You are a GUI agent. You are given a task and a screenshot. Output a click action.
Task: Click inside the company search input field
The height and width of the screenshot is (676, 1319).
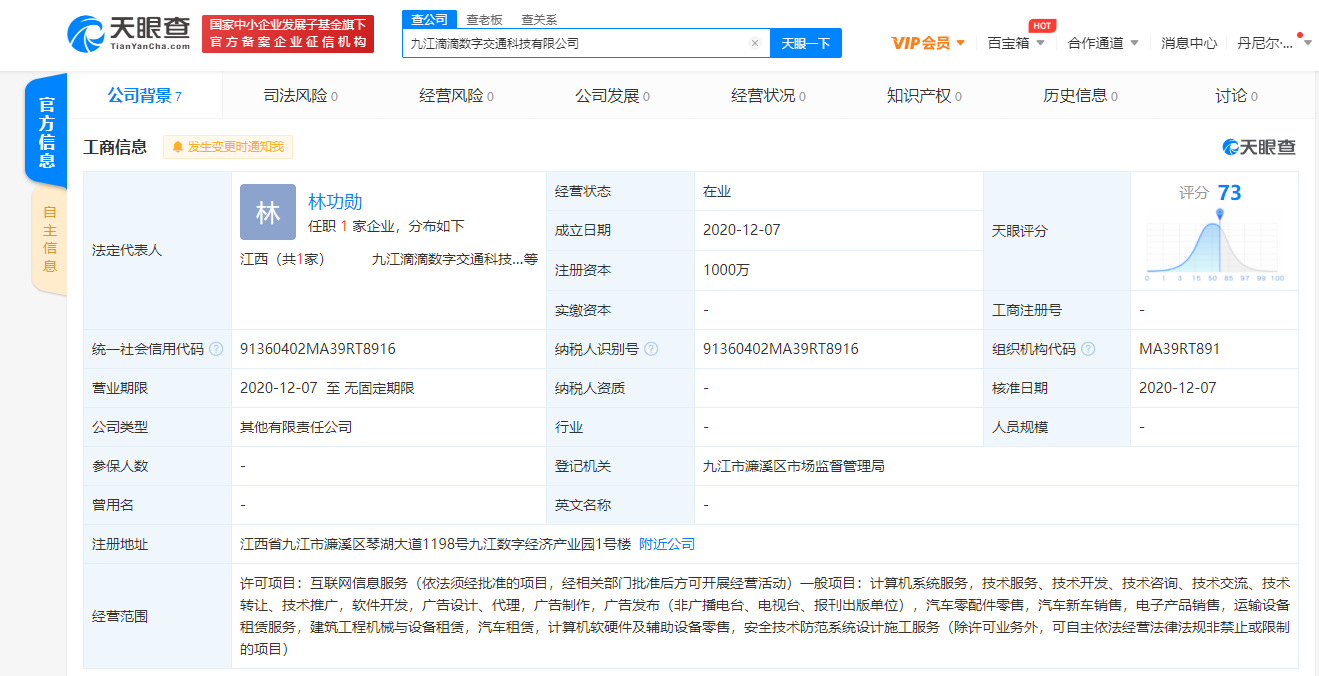[x=580, y=43]
